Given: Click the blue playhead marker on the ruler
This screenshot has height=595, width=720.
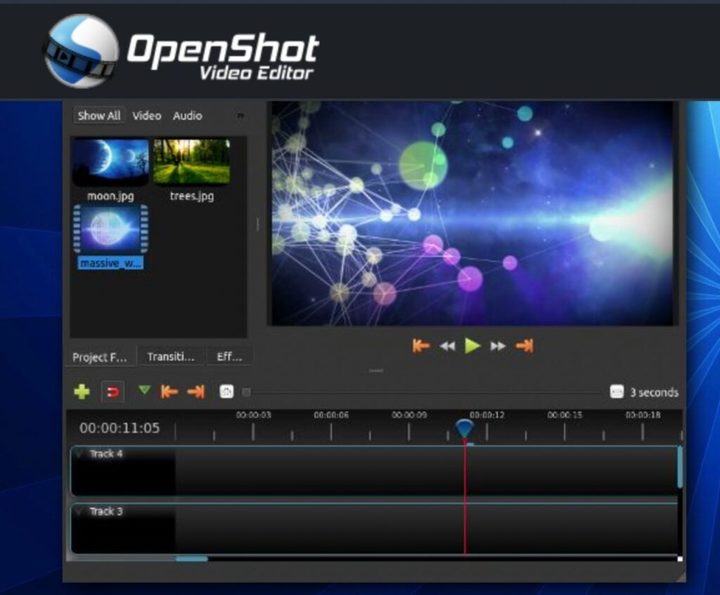Looking at the screenshot, I should [464, 428].
